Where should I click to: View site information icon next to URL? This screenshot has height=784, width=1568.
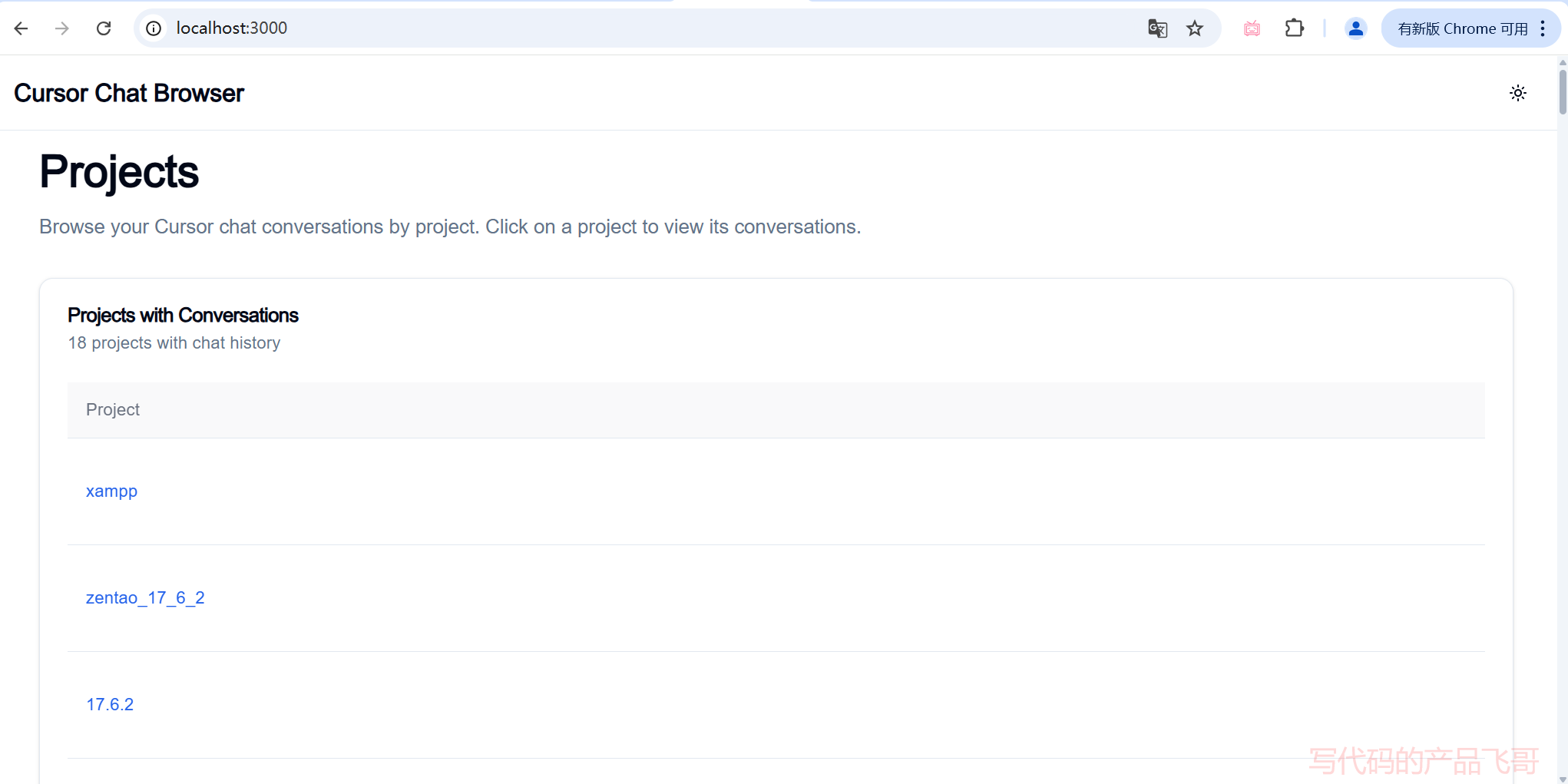(x=154, y=28)
